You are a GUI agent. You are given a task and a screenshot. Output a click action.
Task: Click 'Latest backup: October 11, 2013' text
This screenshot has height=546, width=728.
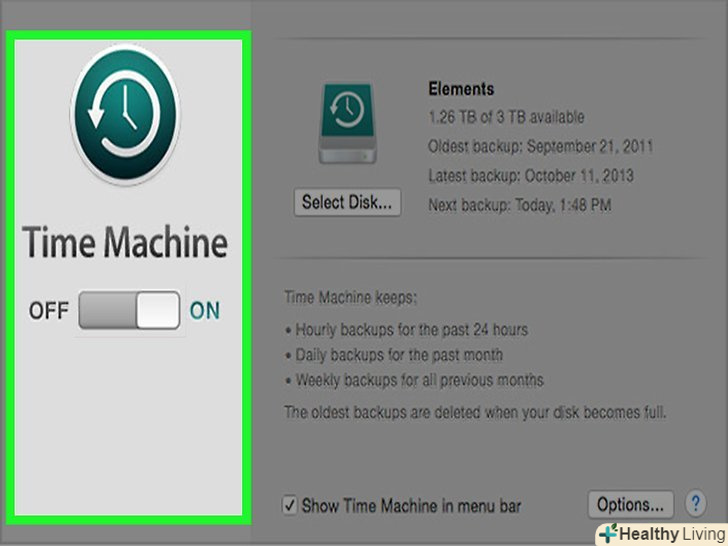point(531,176)
